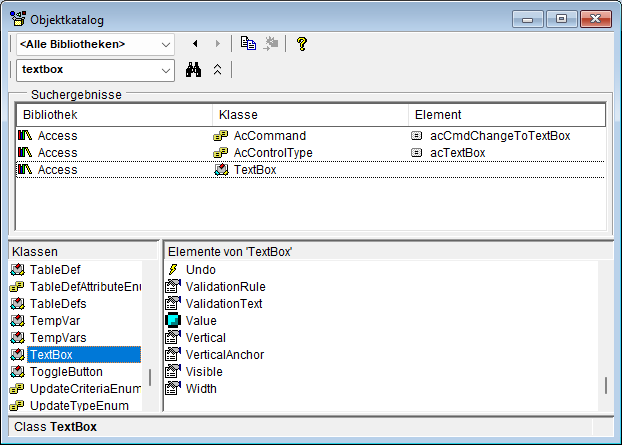Select the acTextBox element result

tap(457, 152)
